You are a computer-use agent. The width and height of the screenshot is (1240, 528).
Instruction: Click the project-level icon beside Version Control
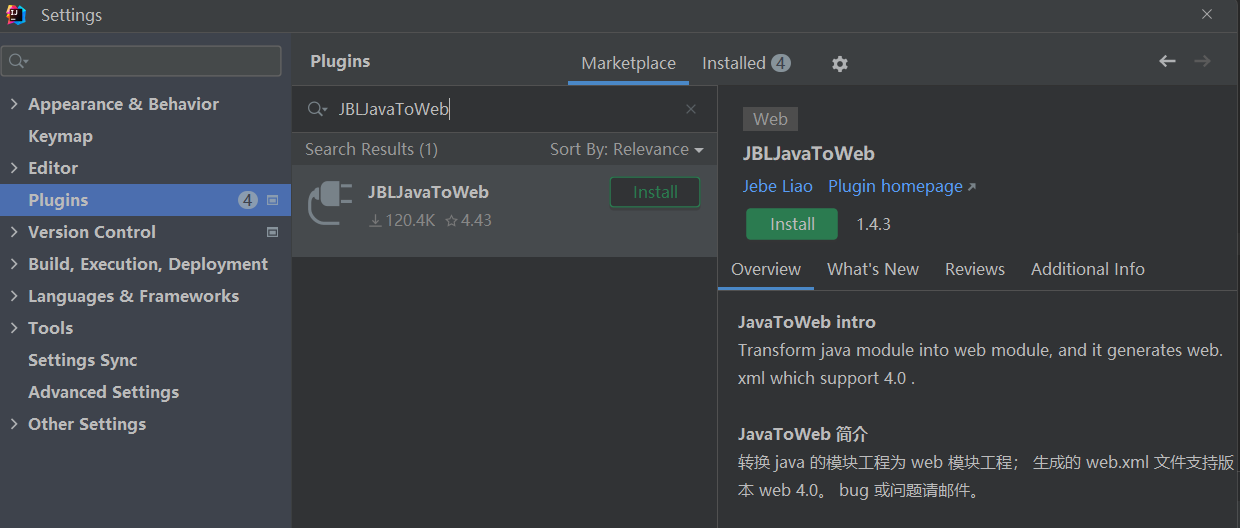273,232
